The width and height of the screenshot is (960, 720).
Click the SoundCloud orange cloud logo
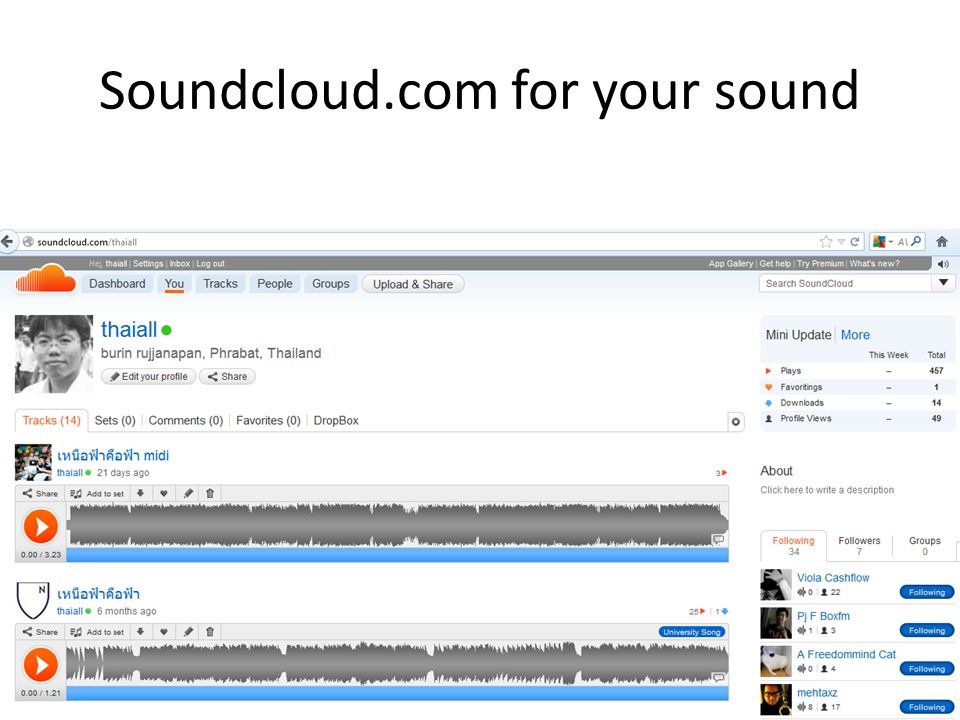click(x=46, y=279)
